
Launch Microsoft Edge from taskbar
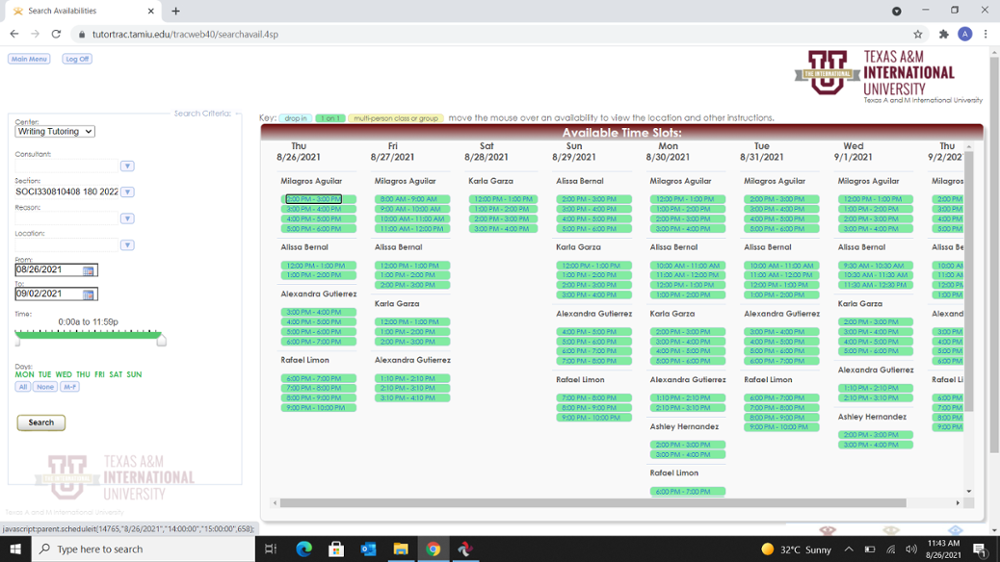[304, 549]
